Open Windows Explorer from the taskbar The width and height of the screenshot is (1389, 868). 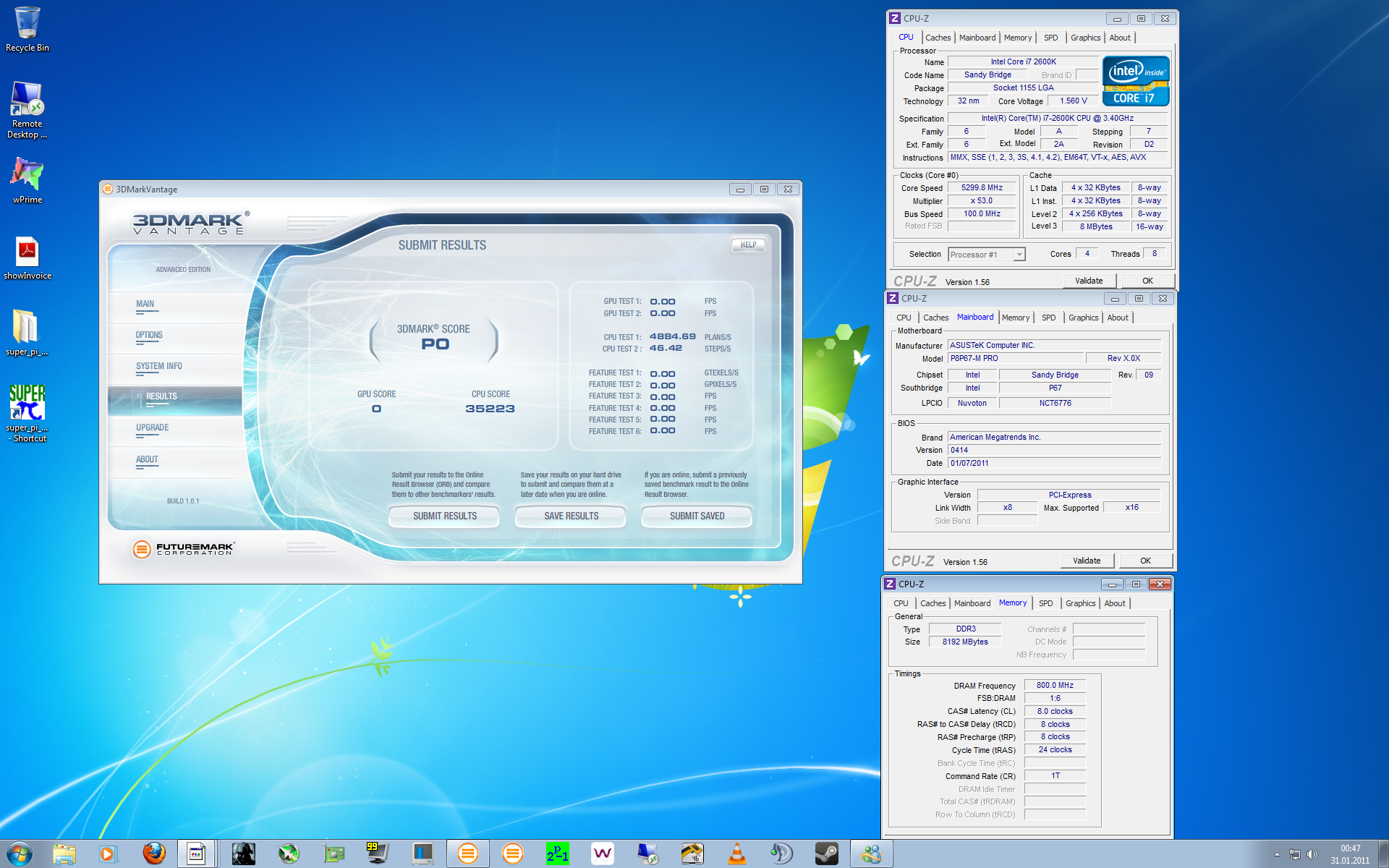pyautogui.click(x=64, y=854)
